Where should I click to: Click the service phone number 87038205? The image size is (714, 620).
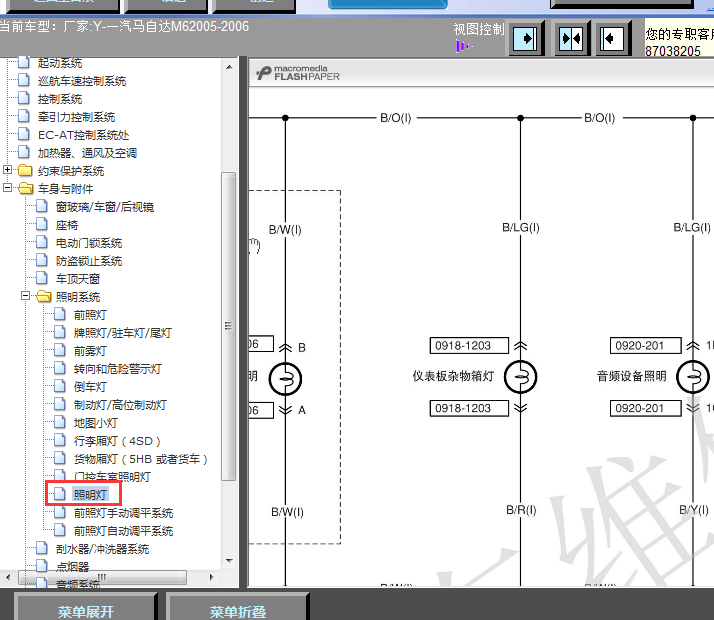673,51
